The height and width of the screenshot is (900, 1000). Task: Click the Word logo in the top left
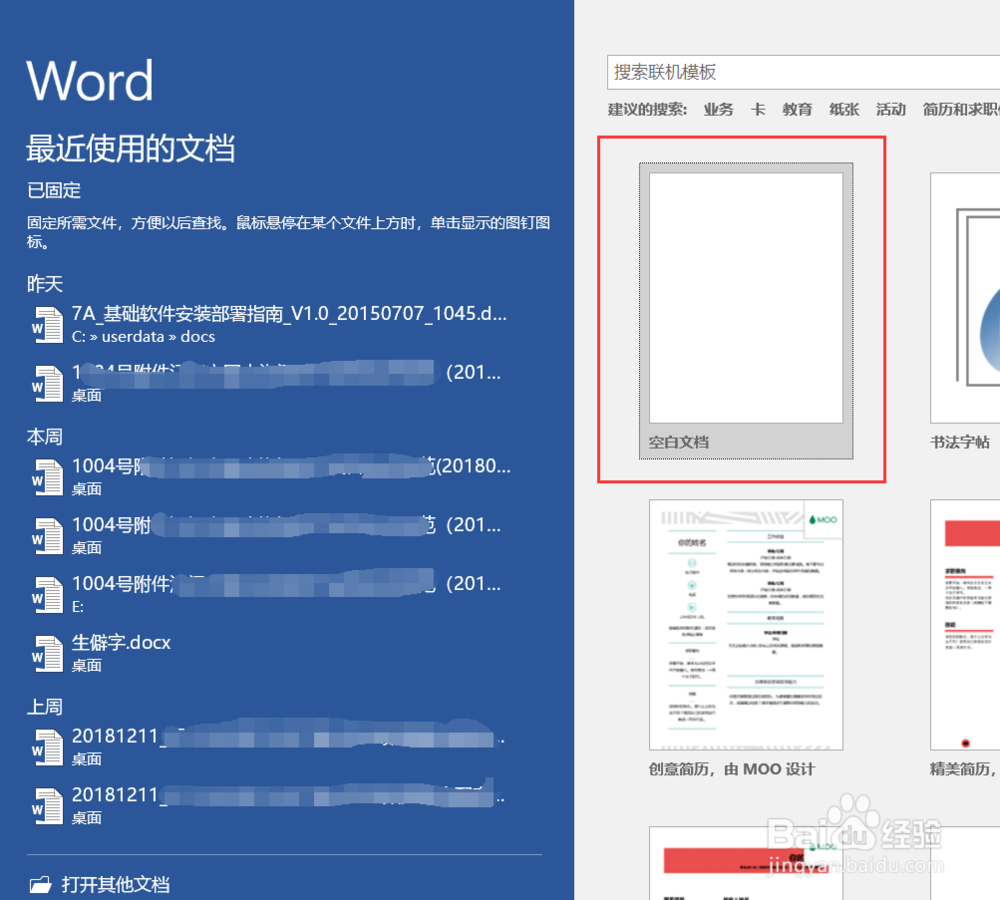tap(89, 80)
